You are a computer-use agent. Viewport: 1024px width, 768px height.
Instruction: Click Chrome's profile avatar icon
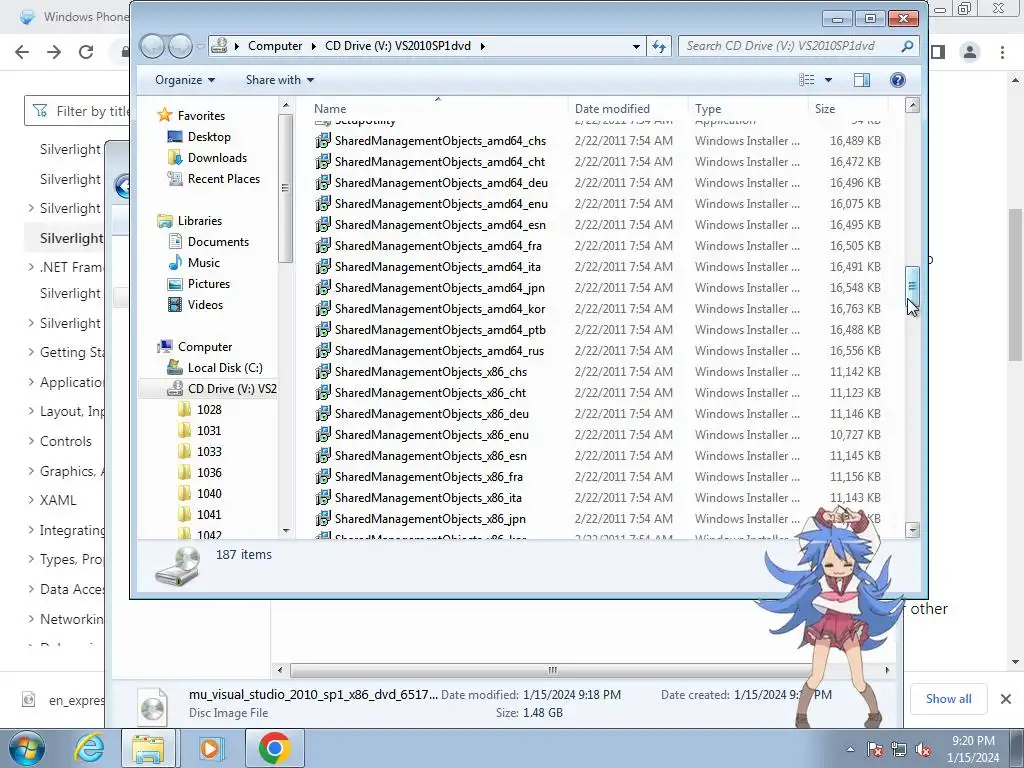(x=970, y=52)
